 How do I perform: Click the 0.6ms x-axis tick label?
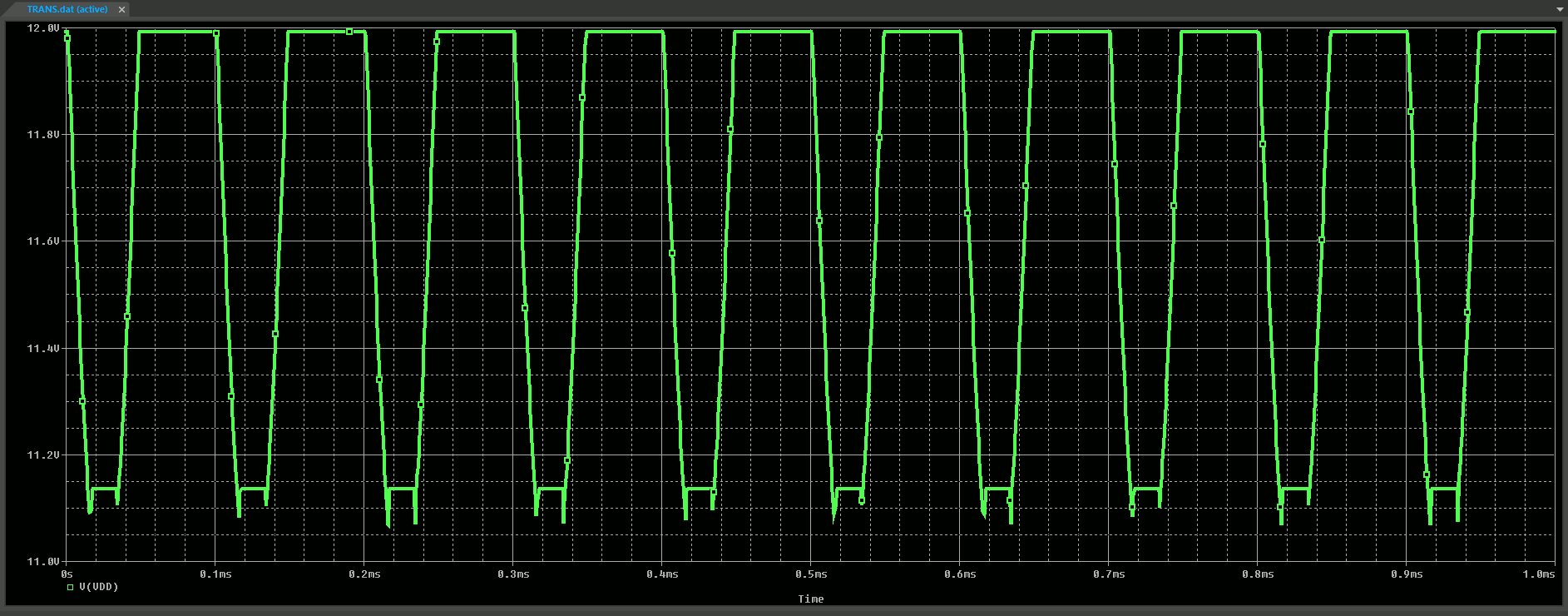tap(959, 574)
